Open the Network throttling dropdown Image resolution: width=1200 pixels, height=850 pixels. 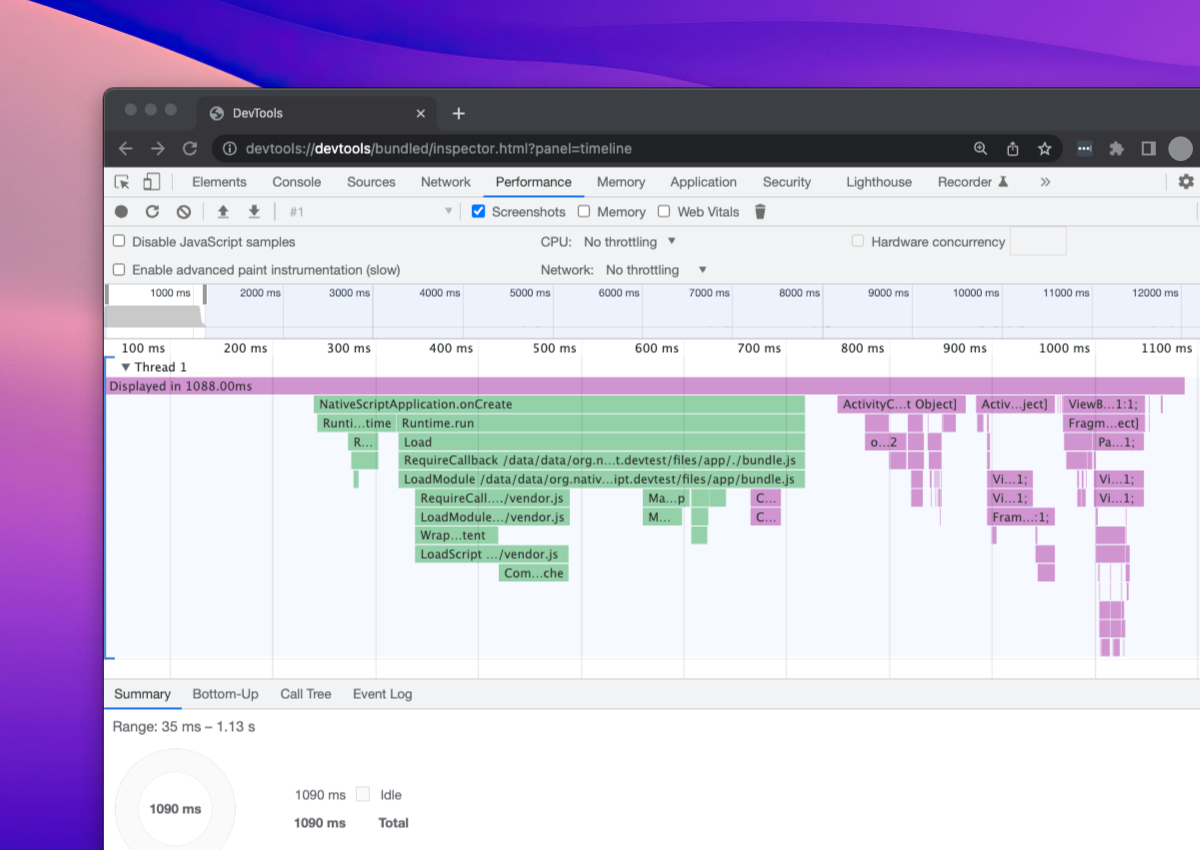click(x=656, y=270)
